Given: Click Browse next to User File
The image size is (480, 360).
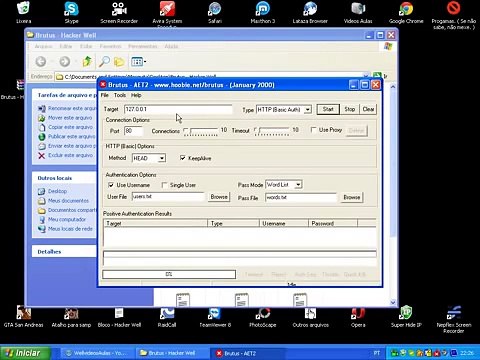Looking at the screenshot, I should pos(219,197).
